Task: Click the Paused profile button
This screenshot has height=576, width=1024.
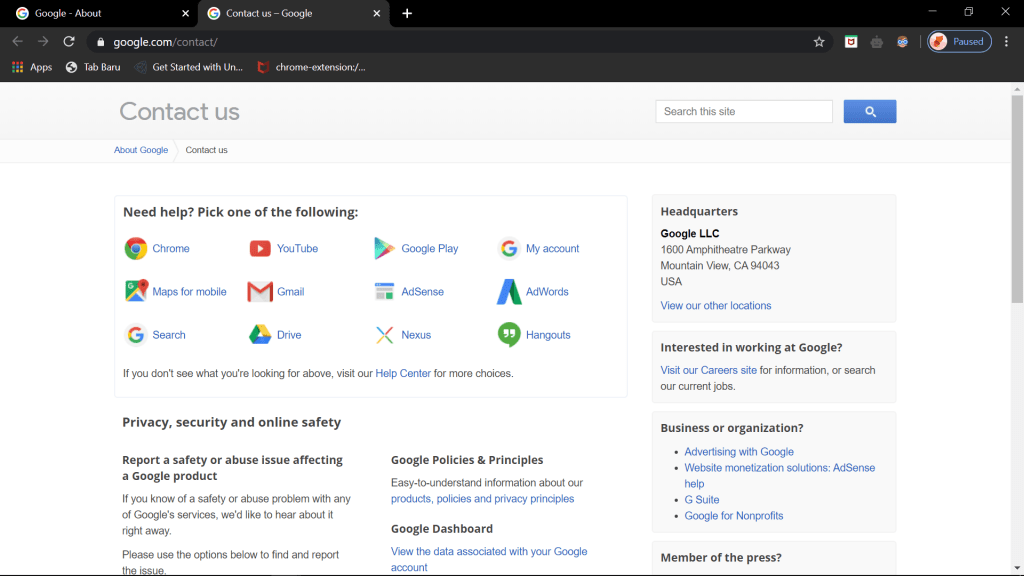Action: click(x=959, y=42)
